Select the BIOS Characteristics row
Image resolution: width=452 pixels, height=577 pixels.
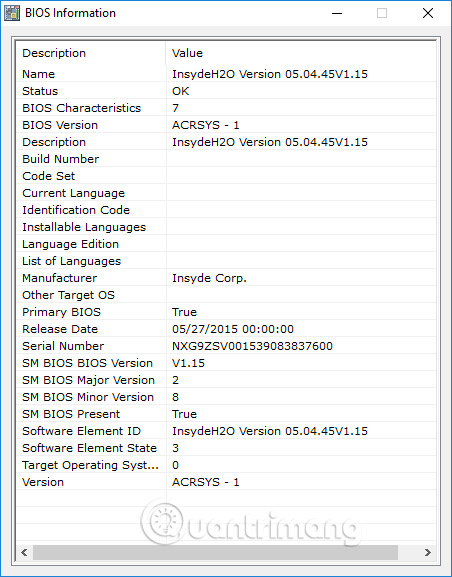[226, 108]
